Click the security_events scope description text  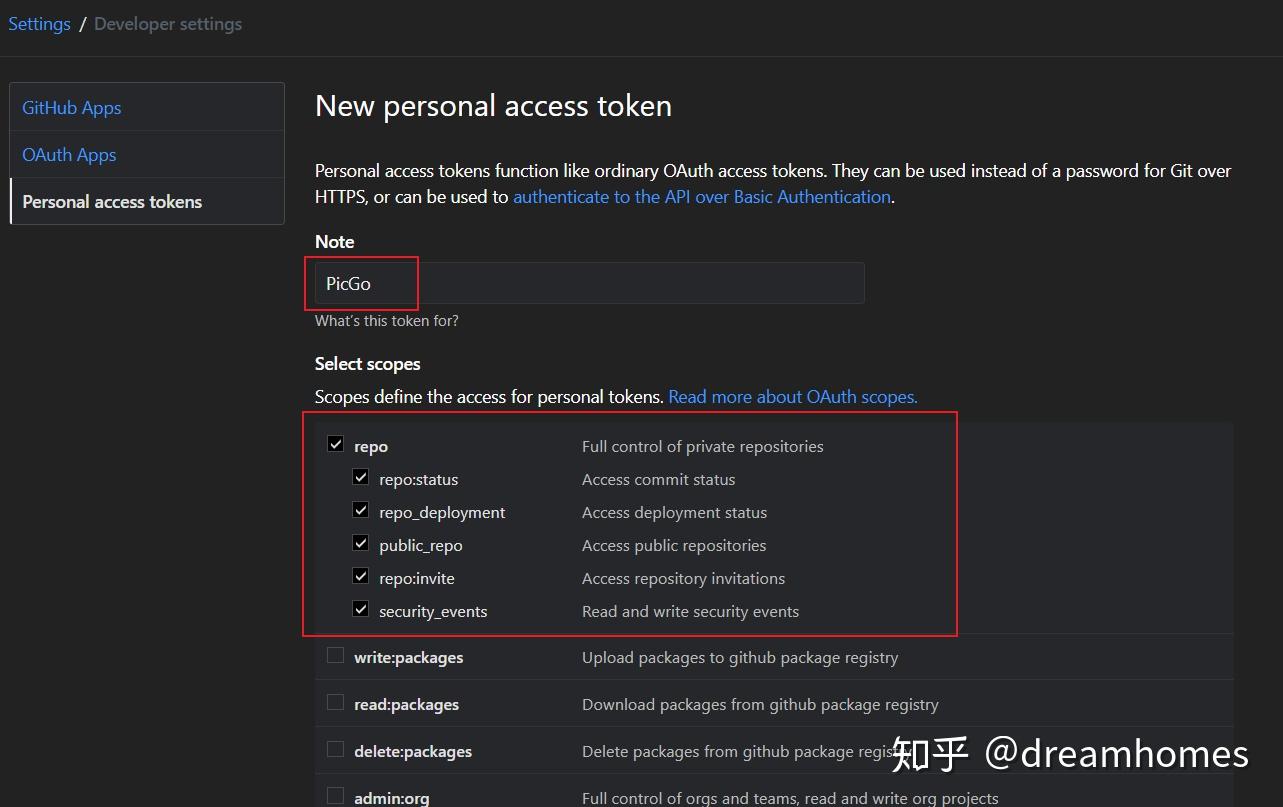coord(690,611)
